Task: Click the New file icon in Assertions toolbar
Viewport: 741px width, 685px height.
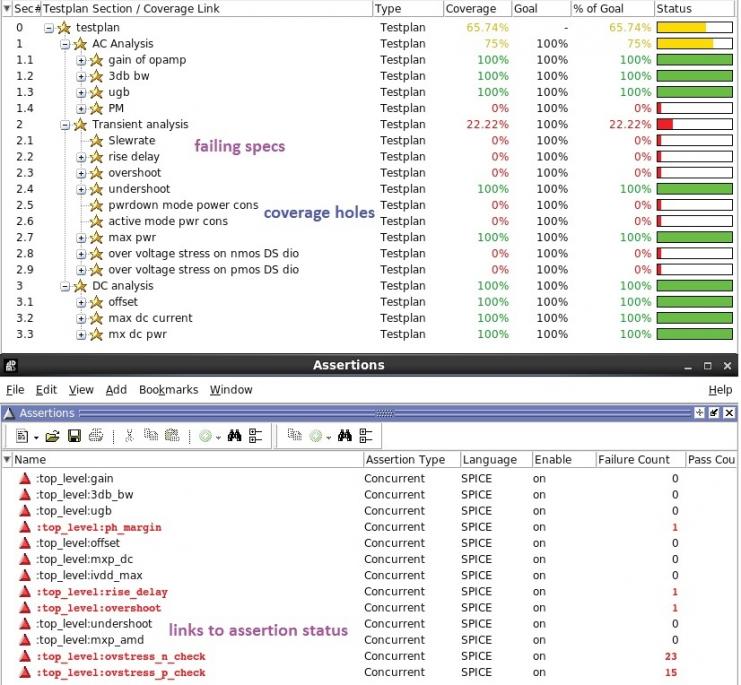Action: coord(22,436)
